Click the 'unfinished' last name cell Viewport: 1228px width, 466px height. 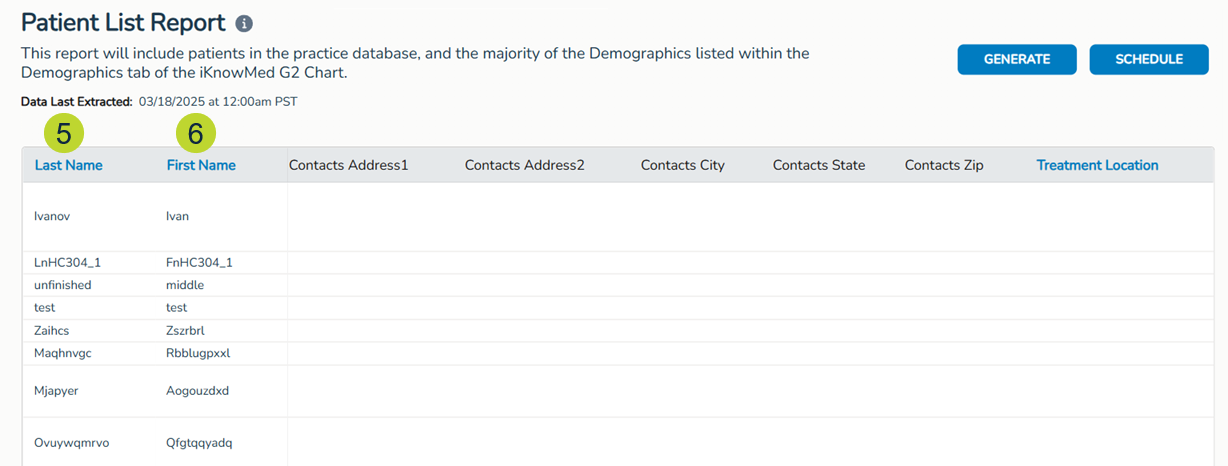click(x=63, y=285)
